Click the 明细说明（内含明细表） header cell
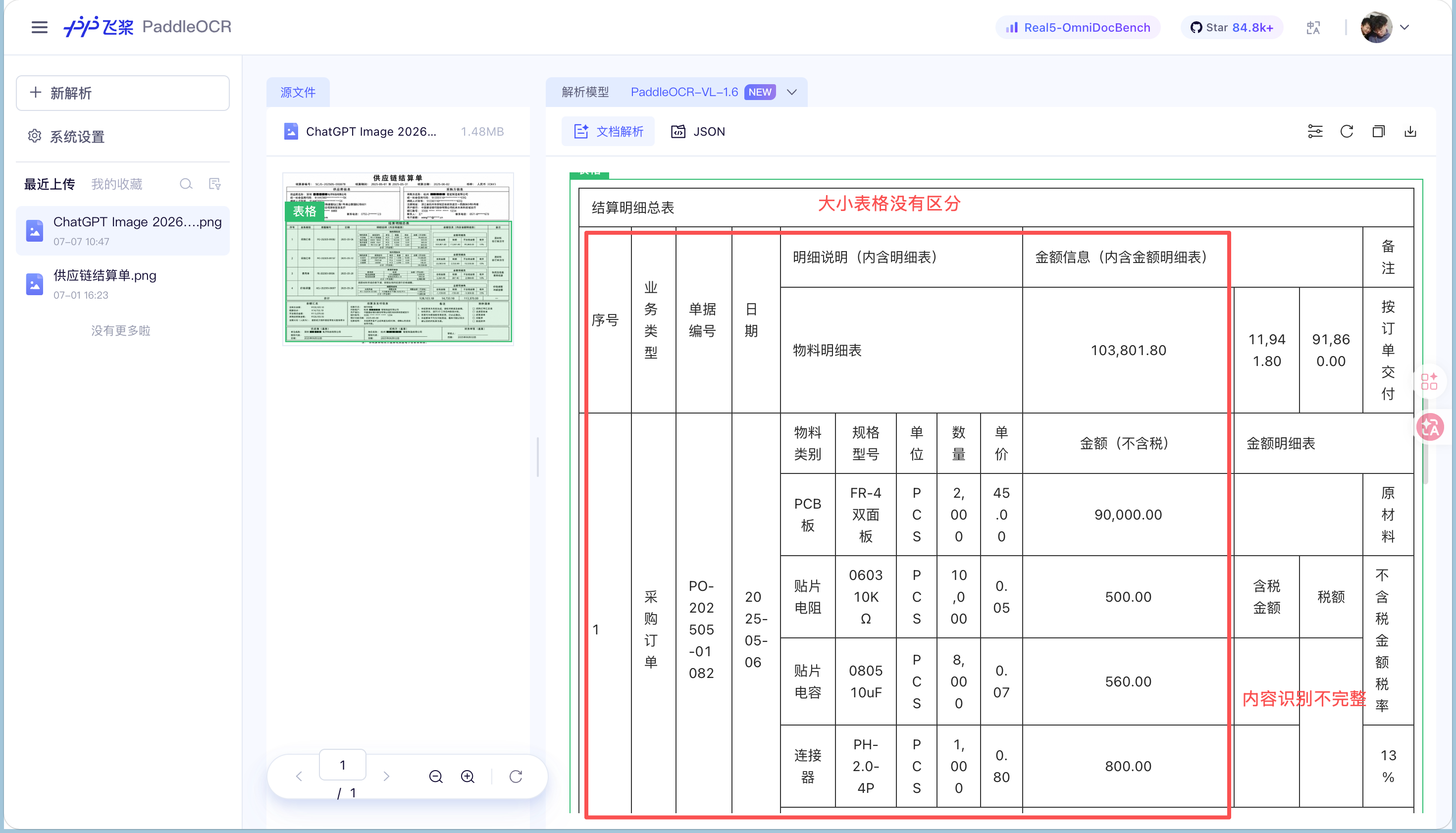Screen dimensions: 1456x833 point(902,258)
